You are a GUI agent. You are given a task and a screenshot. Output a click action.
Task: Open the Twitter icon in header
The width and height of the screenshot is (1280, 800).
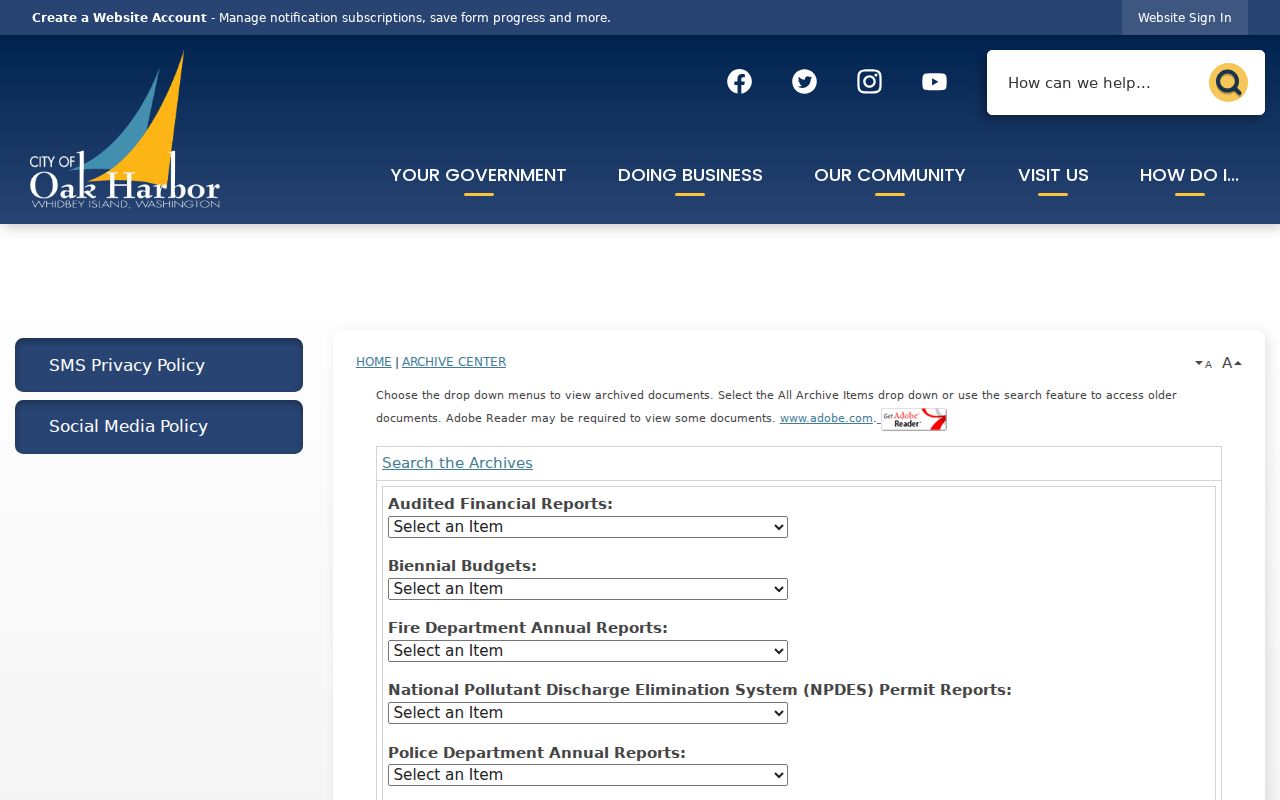pos(804,82)
